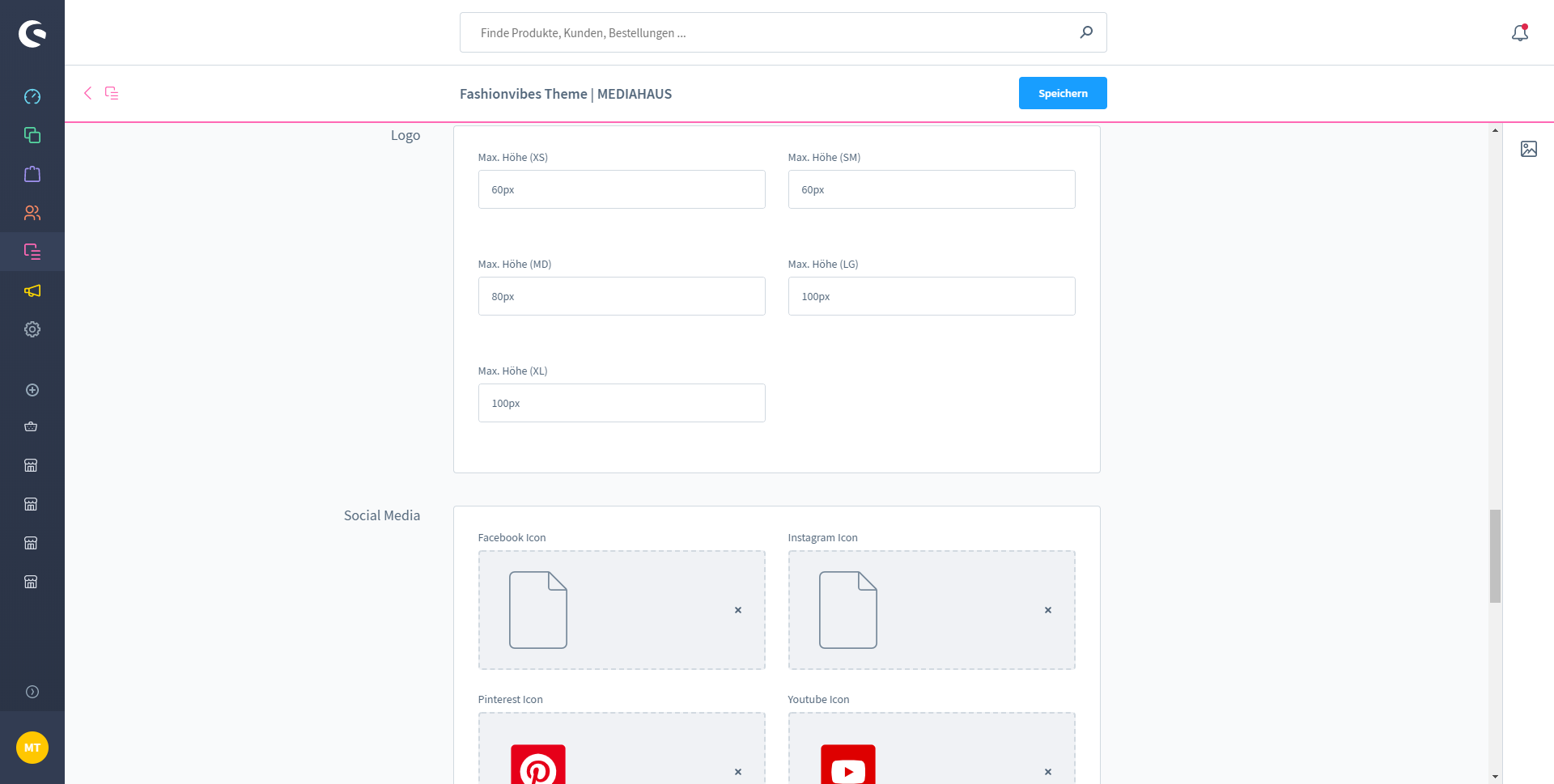Open the media sidebar image icon

[x=1528, y=149]
